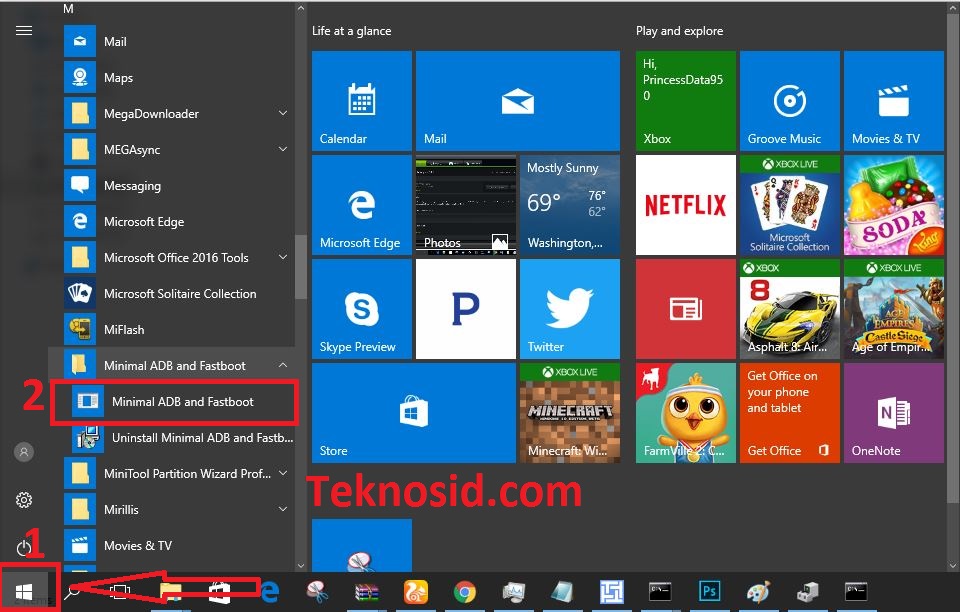Open Mail from the app list
Screen dimensions: 960x612
pos(178,42)
